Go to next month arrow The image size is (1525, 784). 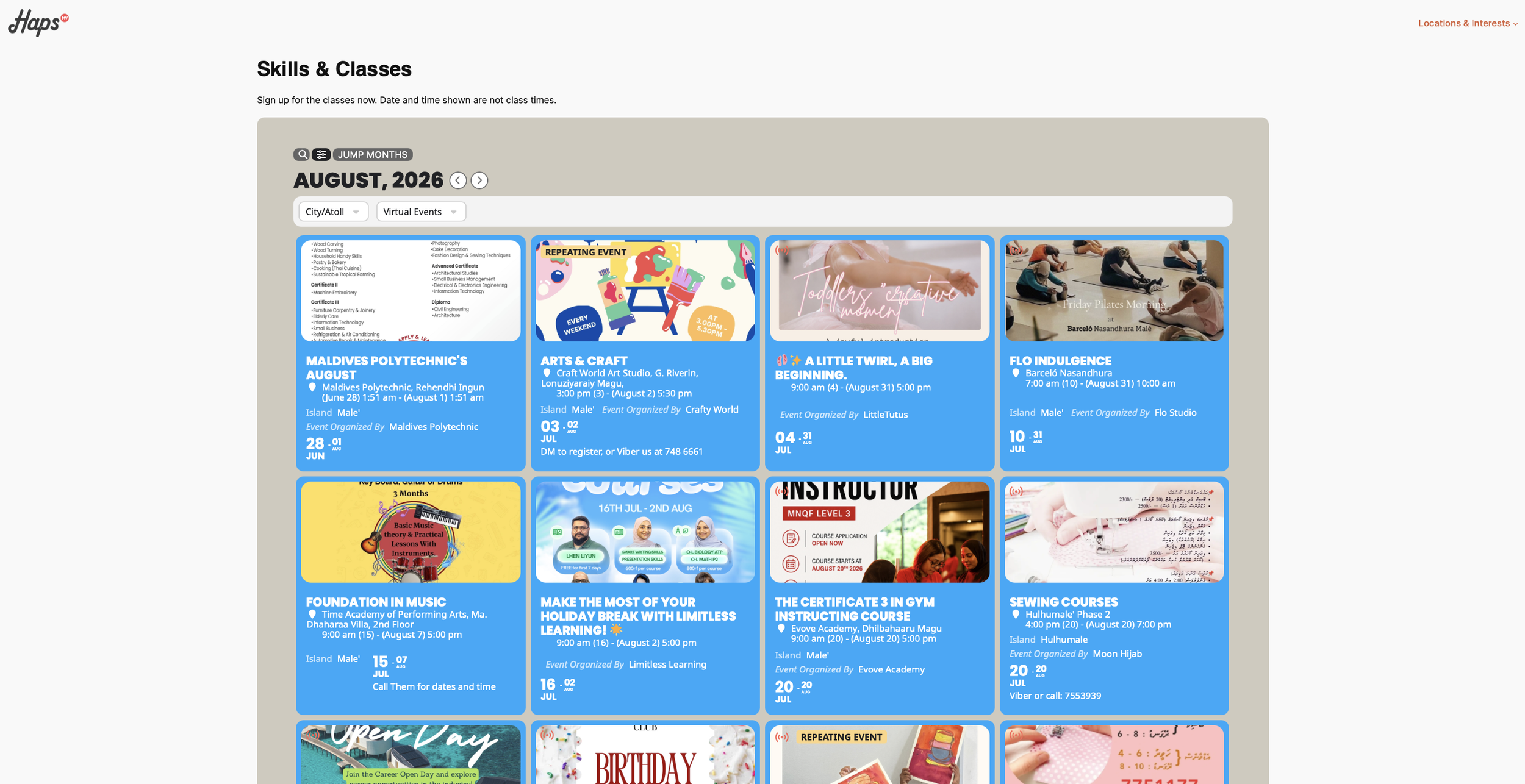pos(479,180)
